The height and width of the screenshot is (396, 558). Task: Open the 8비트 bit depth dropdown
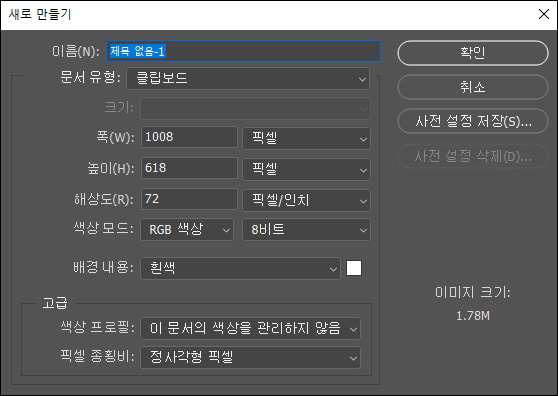click(x=306, y=229)
